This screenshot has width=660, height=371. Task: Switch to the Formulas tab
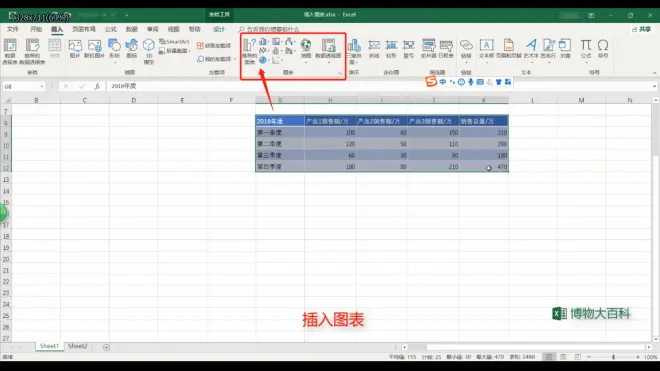(111, 29)
